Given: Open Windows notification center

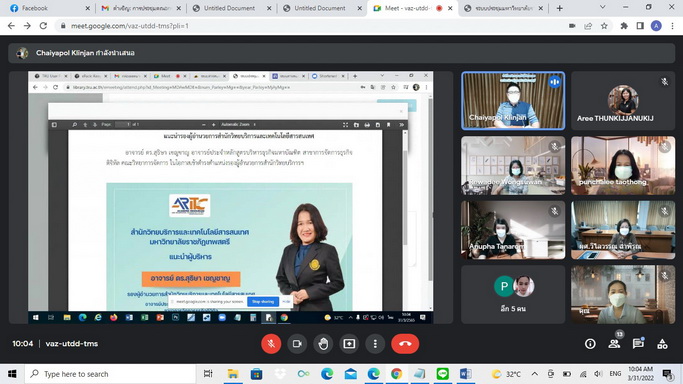Looking at the screenshot, I should click(x=666, y=374).
